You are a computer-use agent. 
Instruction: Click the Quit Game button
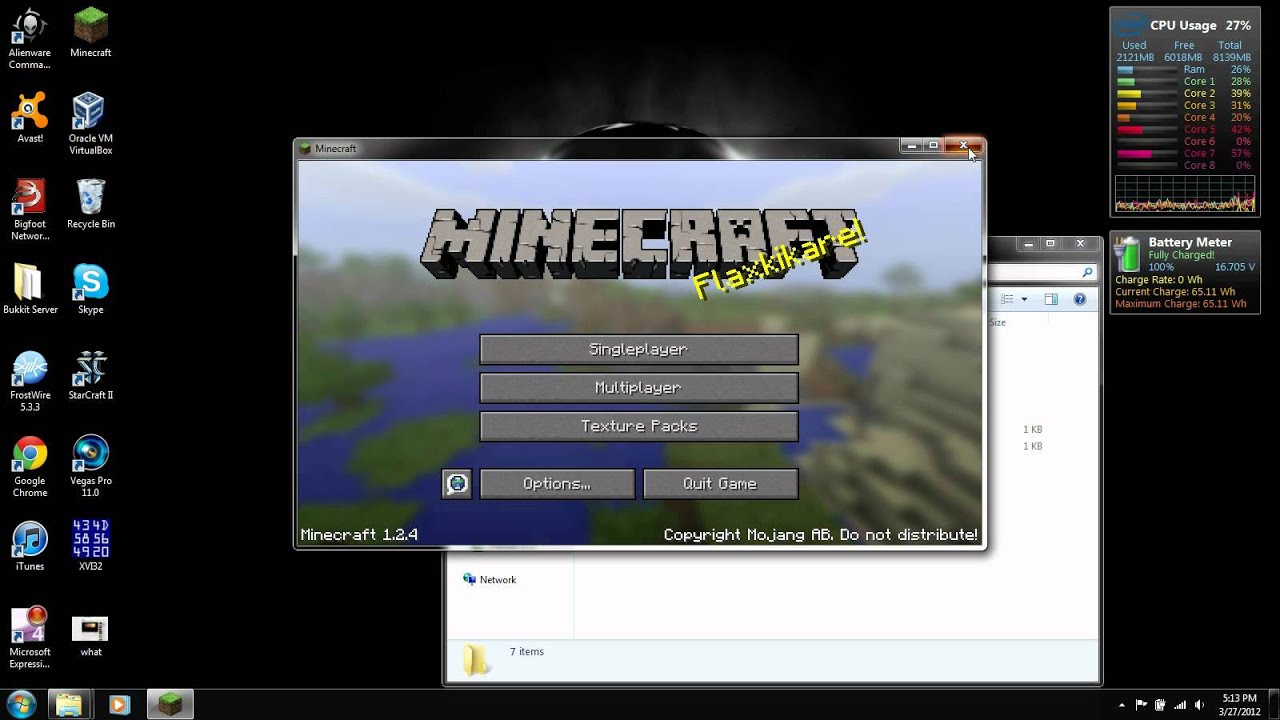pos(720,484)
